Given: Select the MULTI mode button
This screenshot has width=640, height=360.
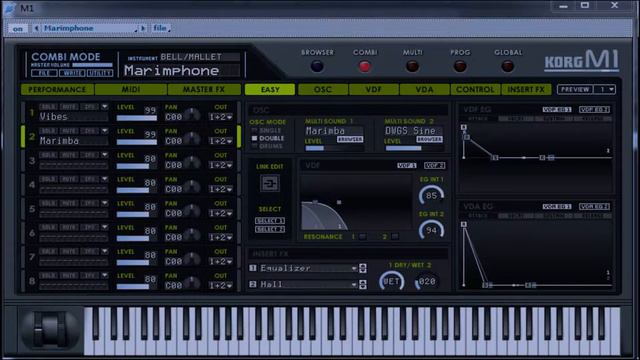Looking at the screenshot, I should [412, 66].
